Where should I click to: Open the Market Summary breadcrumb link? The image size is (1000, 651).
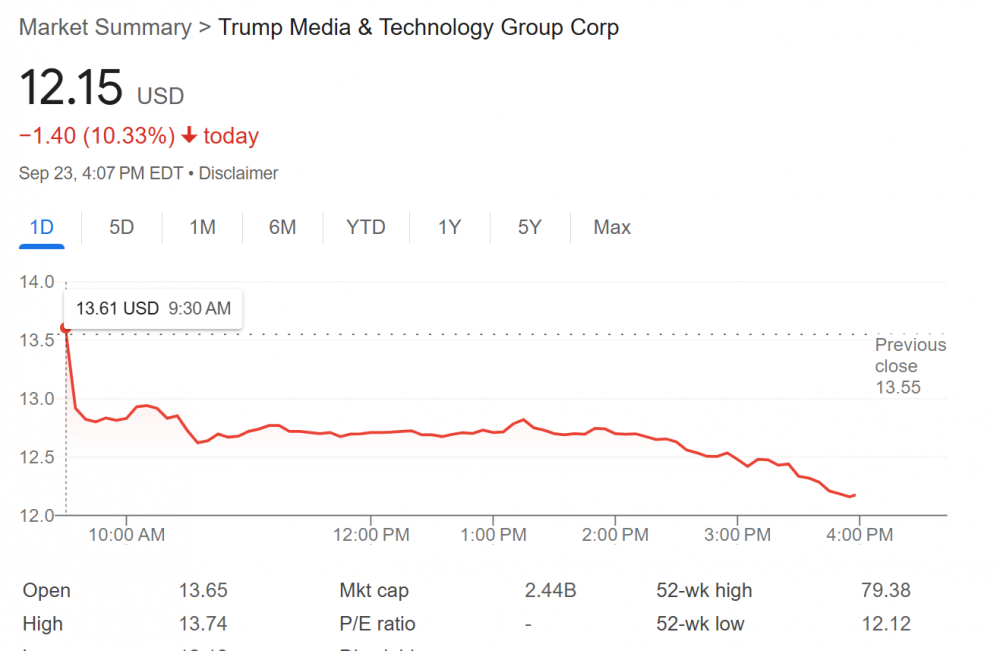(x=104, y=27)
